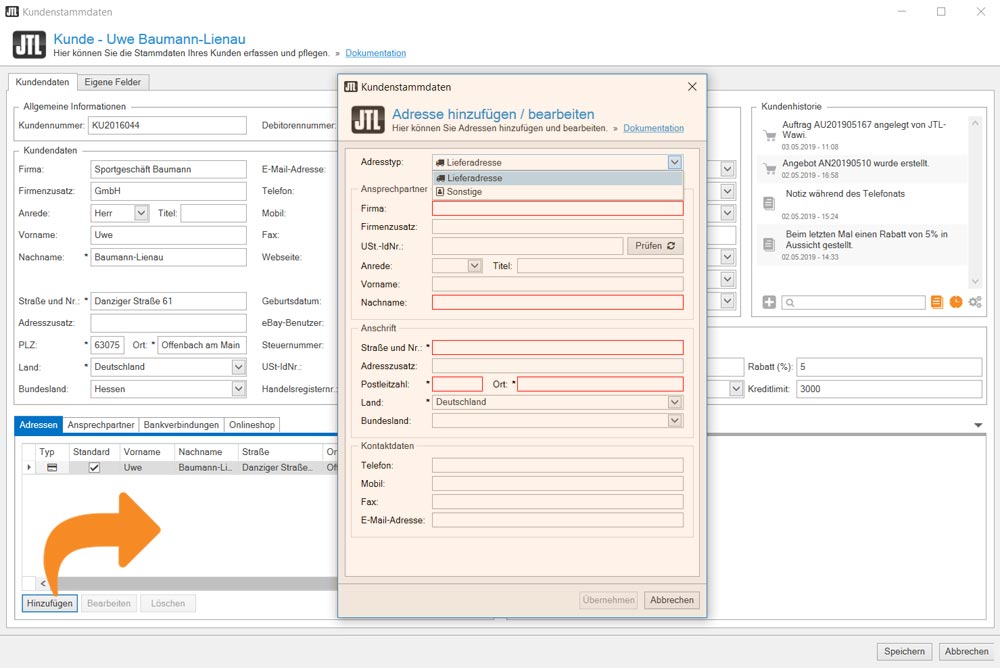This screenshot has height=668, width=1000.
Task: Switch to the Ansprechpartner tab
Action: (x=101, y=425)
